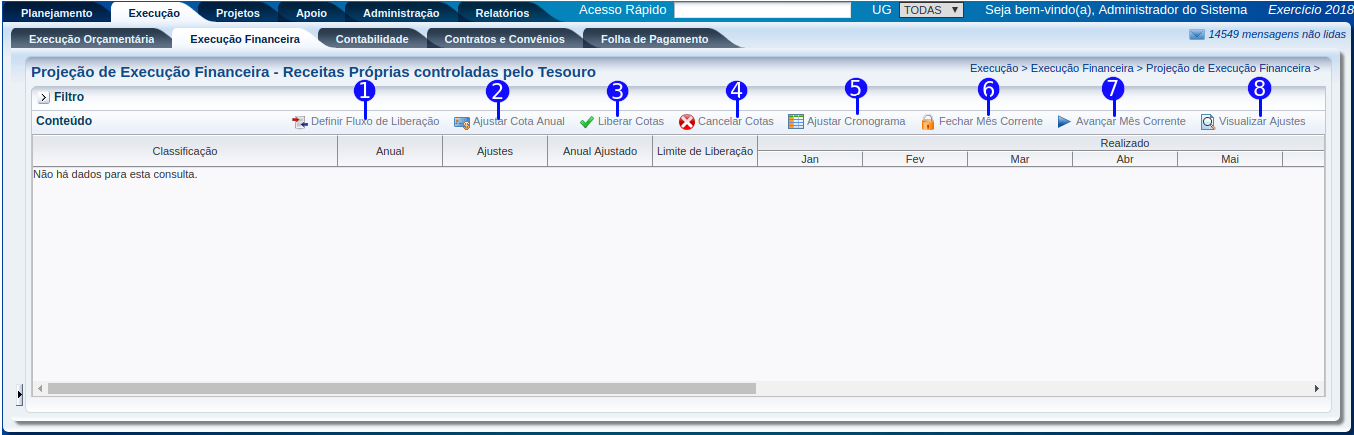
Task: Click the red Cancelar Cotas icon
Action: 687,122
